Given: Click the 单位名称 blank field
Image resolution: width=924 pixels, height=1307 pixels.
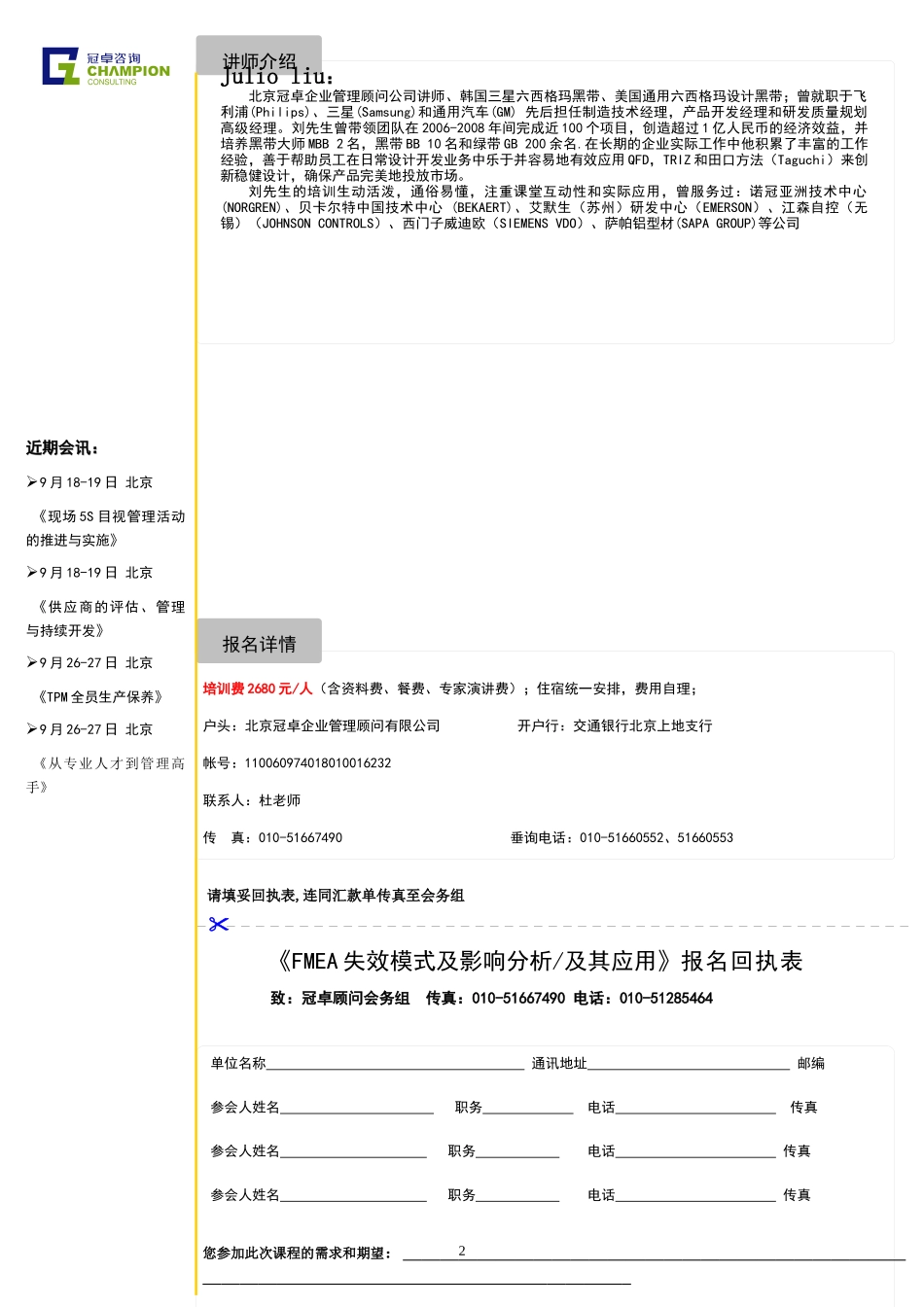Looking at the screenshot, I should [395, 1063].
